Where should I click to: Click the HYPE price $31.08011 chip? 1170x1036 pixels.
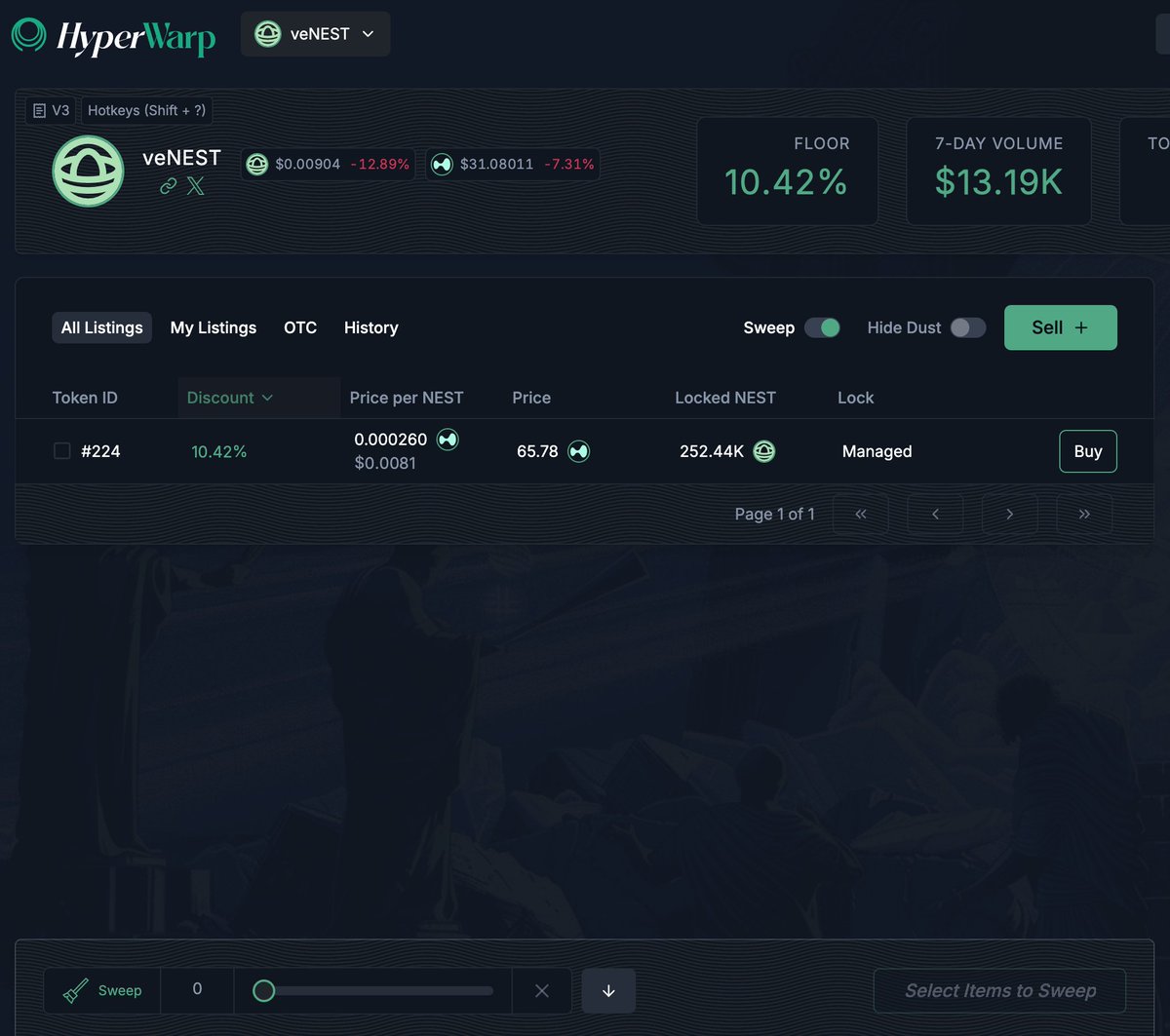[512, 164]
